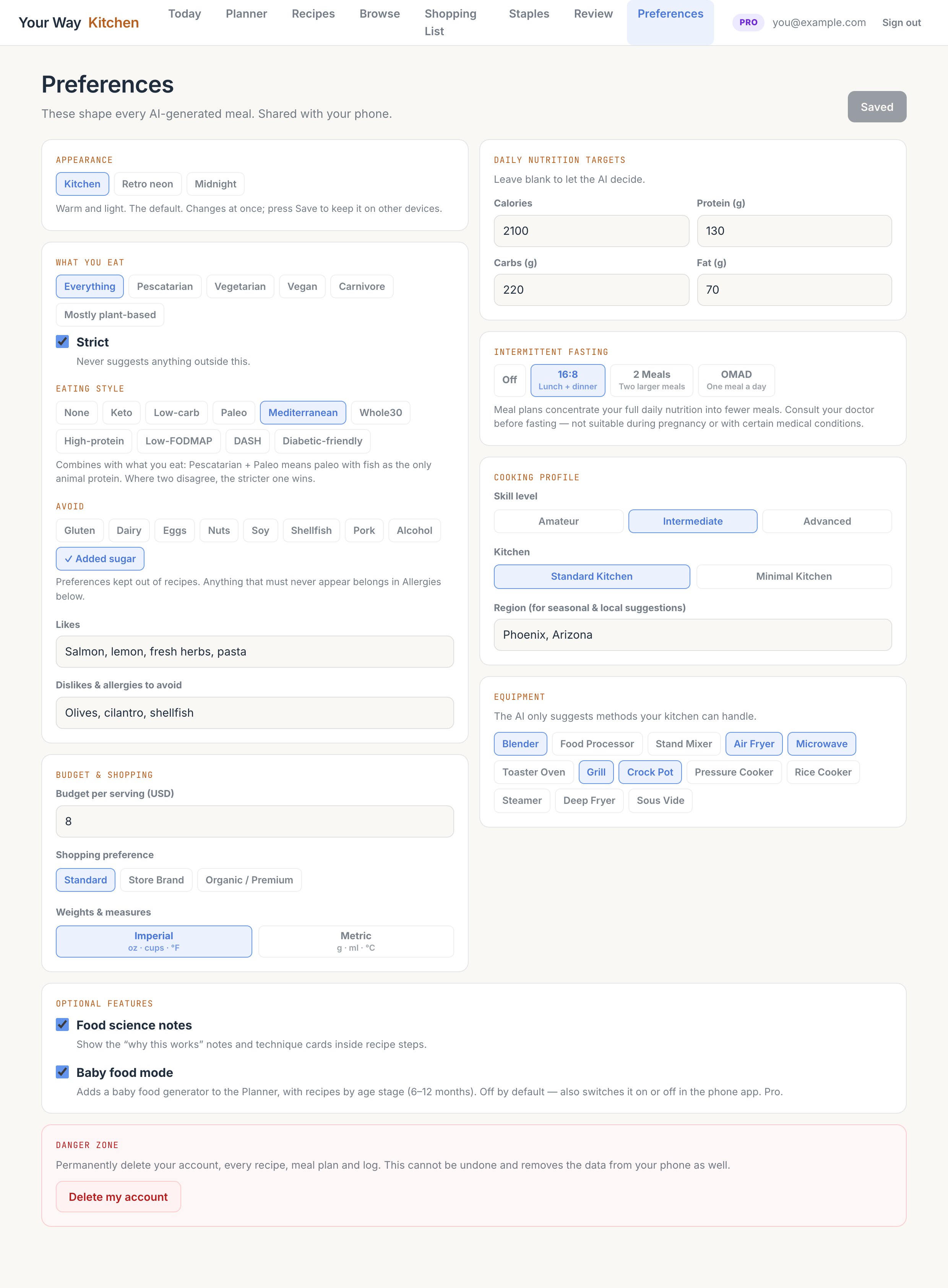Viewport: 948px width, 1288px height.
Task: Toggle the Strict checkbox
Action: click(x=62, y=342)
